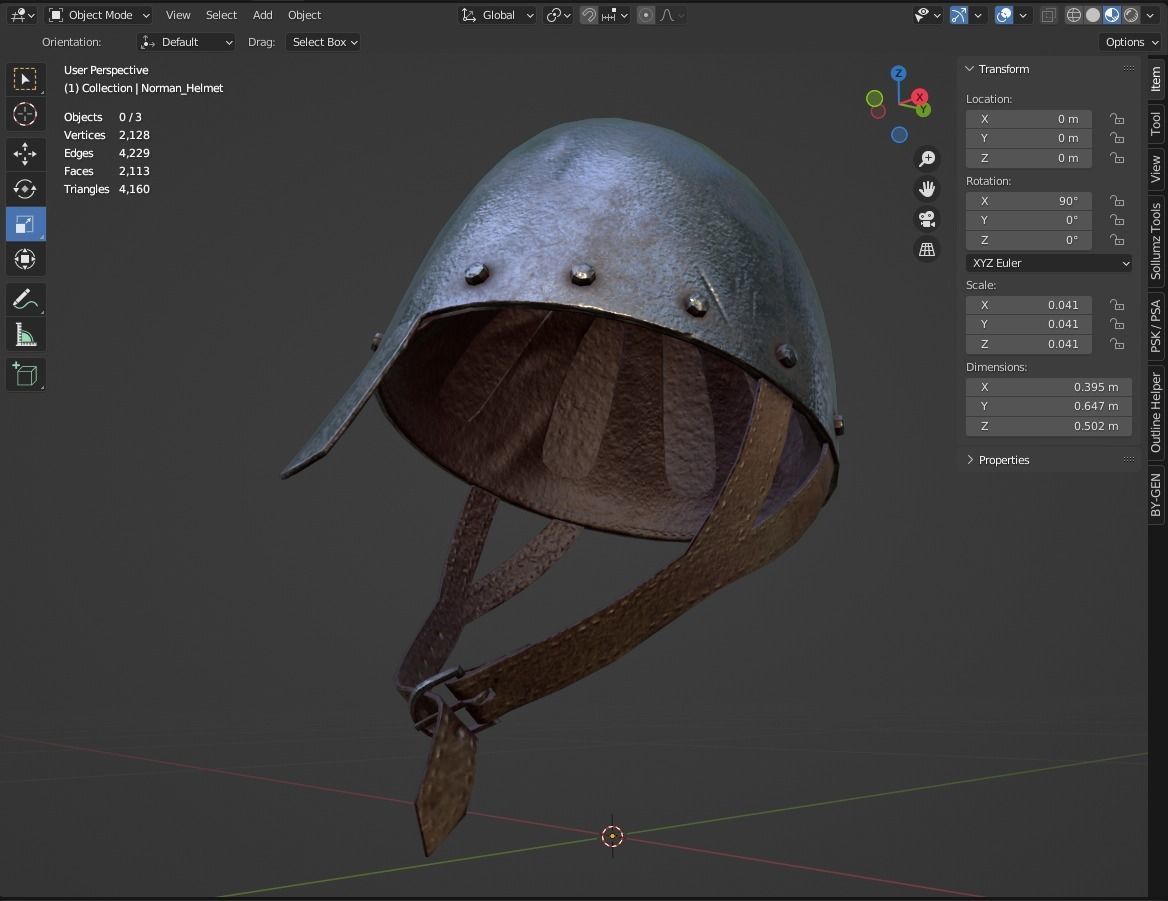
Task: Toggle viewport overlays
Action: click(x=1003, y=15)
